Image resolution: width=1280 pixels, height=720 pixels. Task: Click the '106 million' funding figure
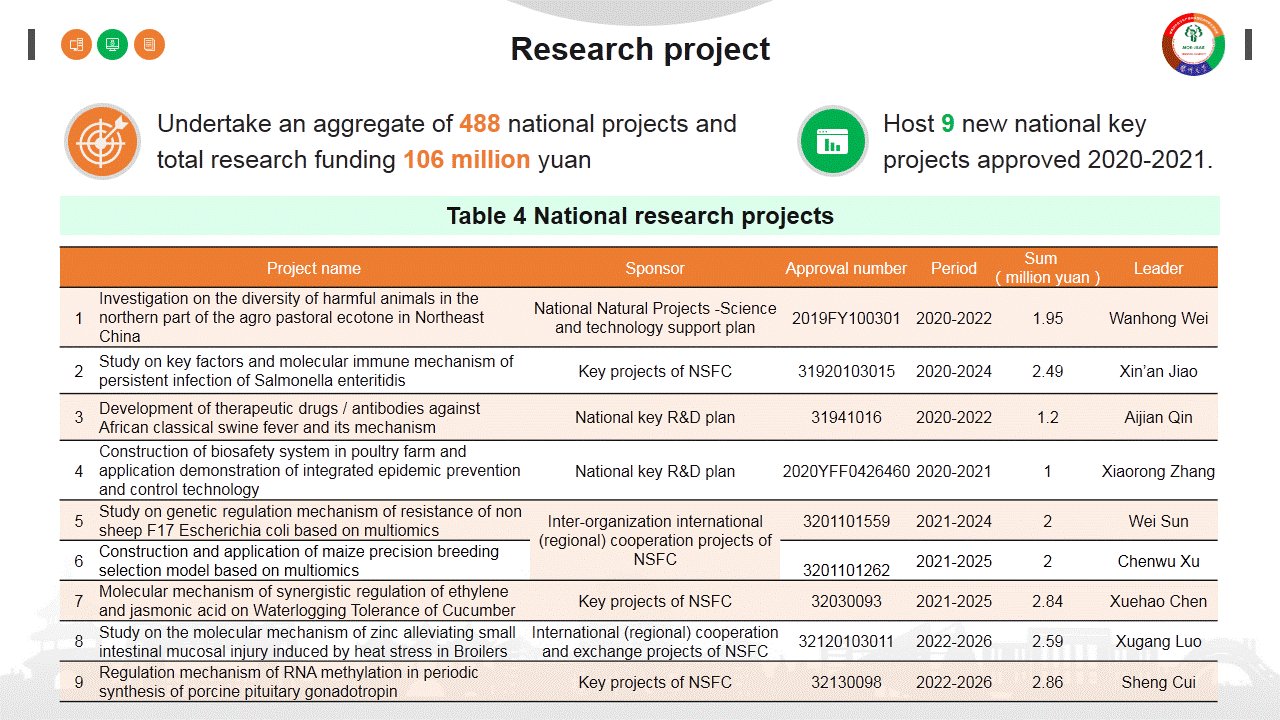[x=466, y=160]
